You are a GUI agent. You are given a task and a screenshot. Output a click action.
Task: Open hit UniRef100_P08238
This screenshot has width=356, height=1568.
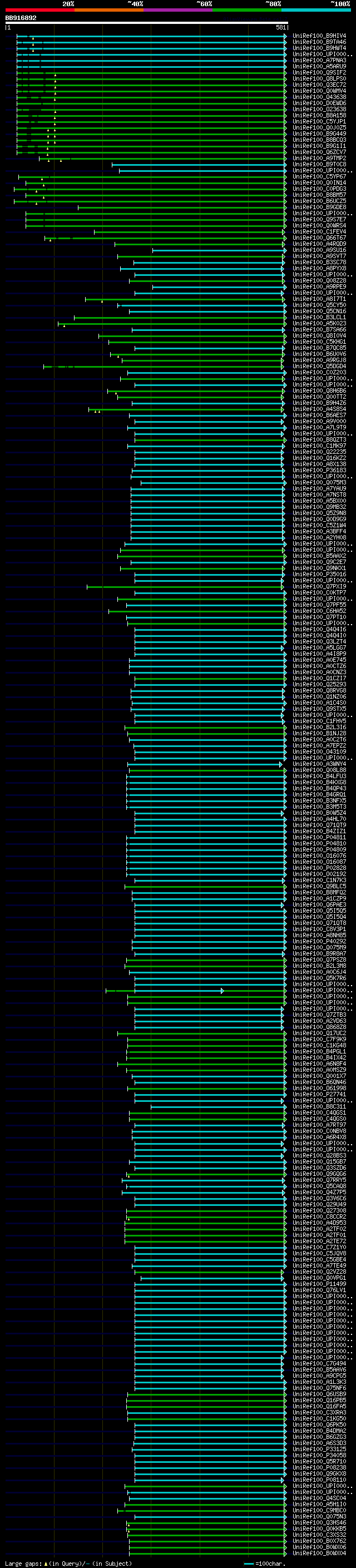coord(319,1467)
